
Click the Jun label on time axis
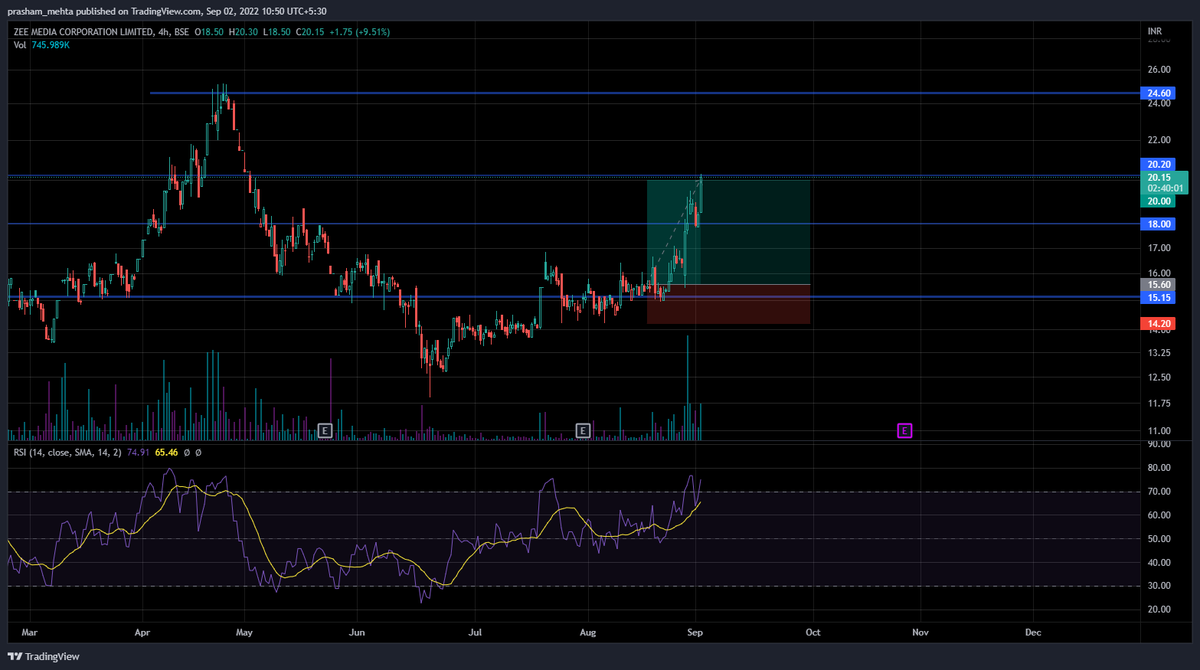click(x=358, y=632)
